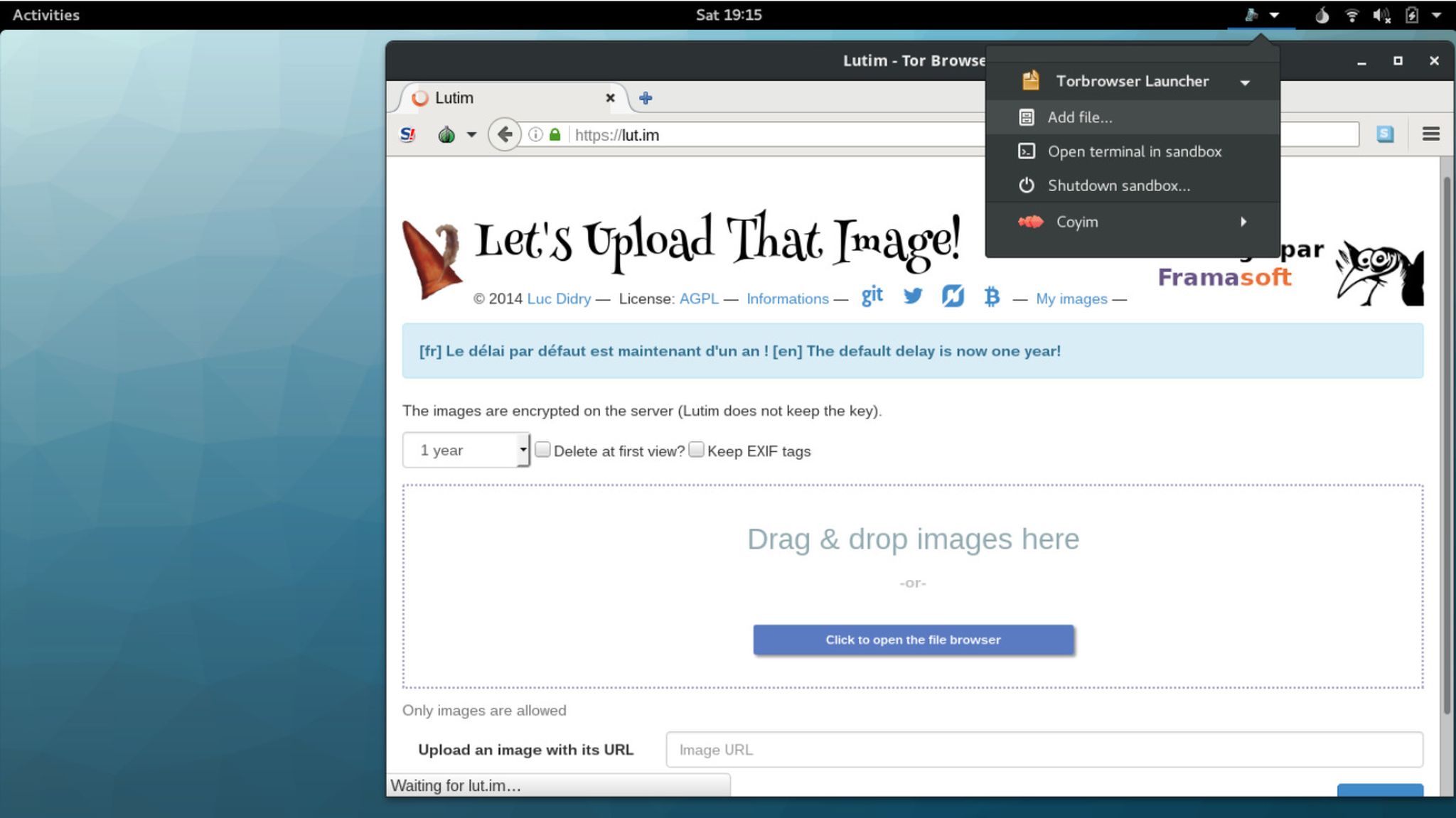The width and height of the screenshot is (1456, 818).
Task: Click the NoScript S! toolbar icon
Action: [x=408, y=134]
